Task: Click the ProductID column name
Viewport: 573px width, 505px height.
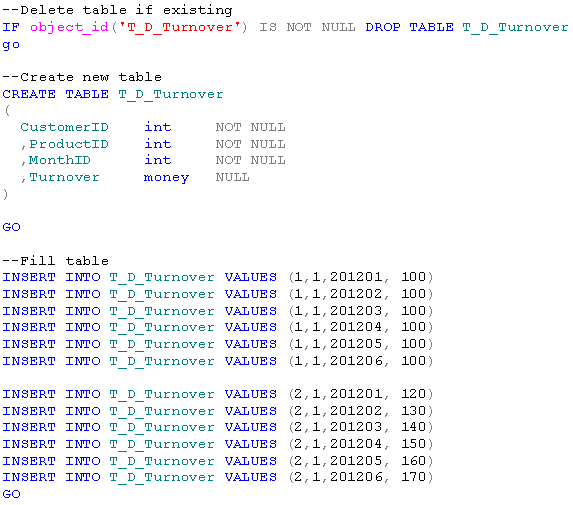Action: [69, 144]
